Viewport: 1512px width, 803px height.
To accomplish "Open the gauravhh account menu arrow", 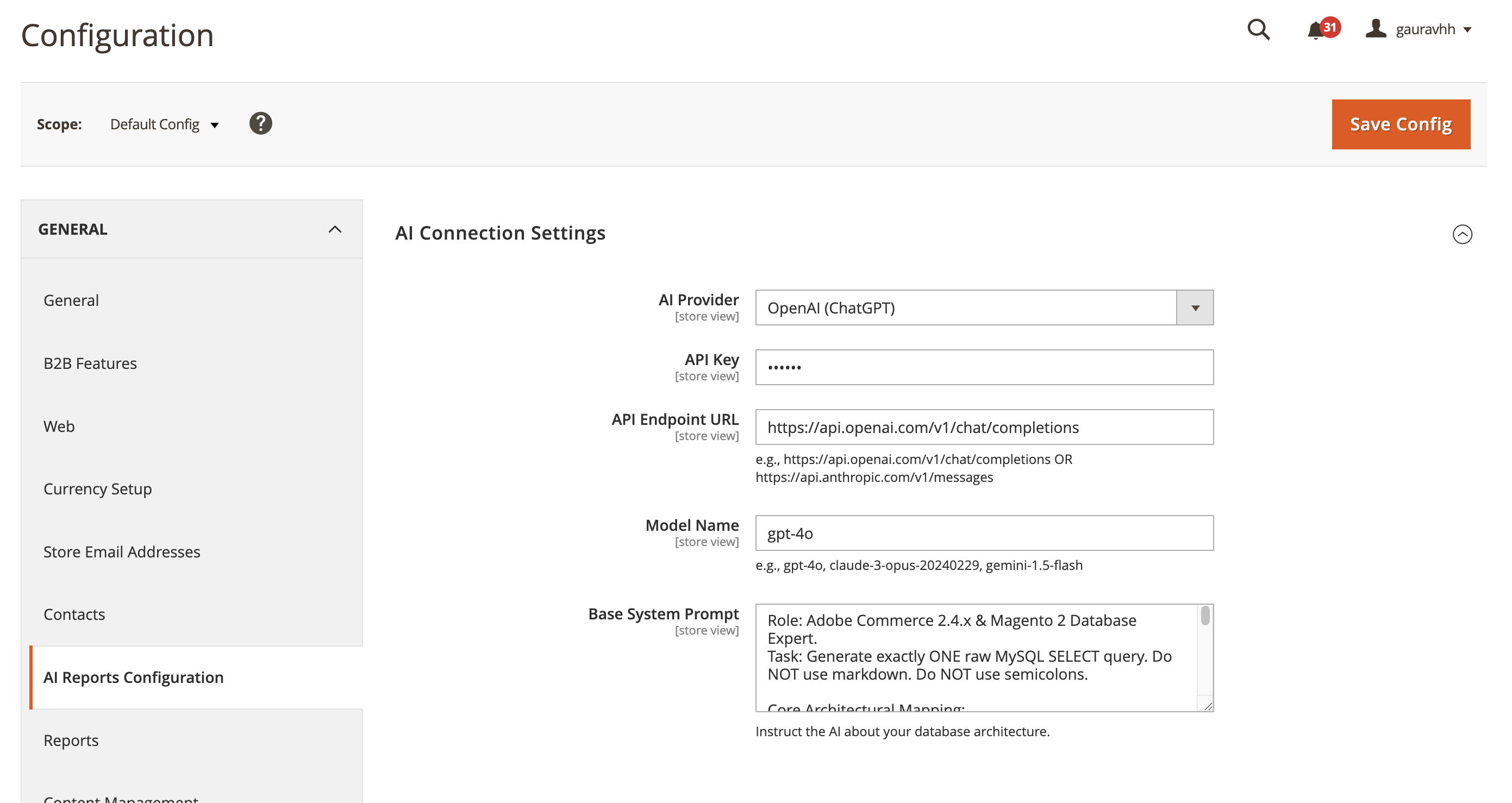I will (1469, 29).
